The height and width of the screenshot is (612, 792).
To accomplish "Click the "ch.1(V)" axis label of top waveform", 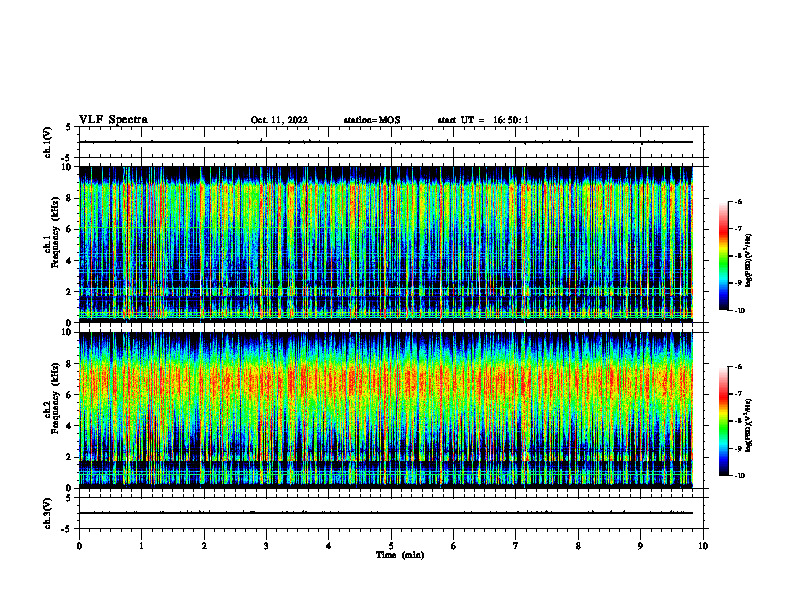I will (x=47, y=142).
